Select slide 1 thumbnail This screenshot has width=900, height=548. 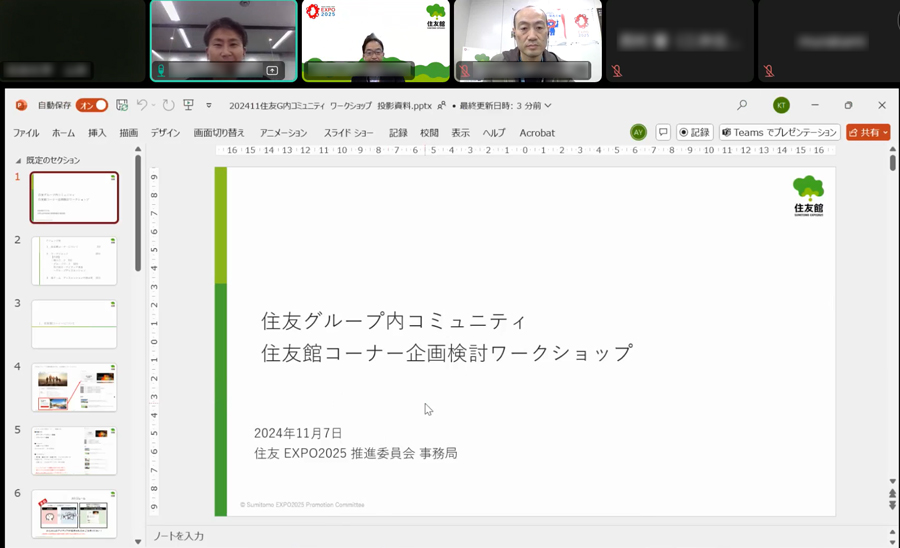point(74,197)
